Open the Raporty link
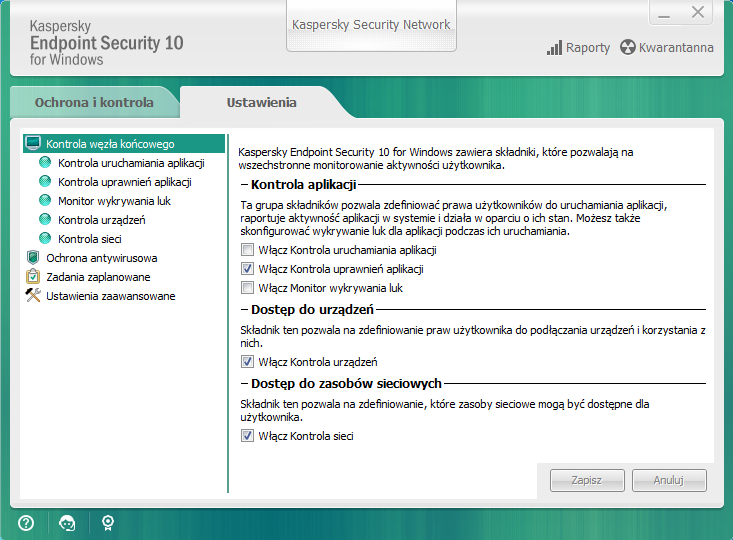The width and height of the screenshot is (733, 540). click(x=588, y=48)
